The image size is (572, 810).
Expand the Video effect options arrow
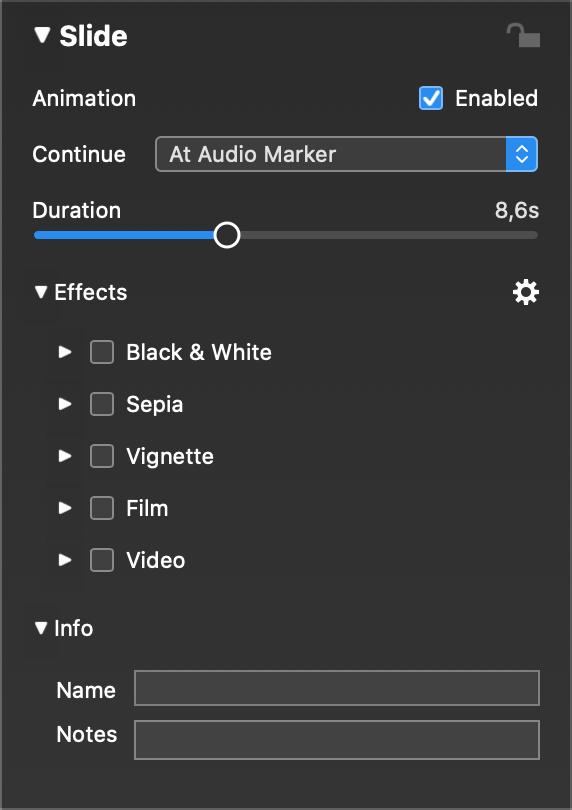(x=65, y=559)
